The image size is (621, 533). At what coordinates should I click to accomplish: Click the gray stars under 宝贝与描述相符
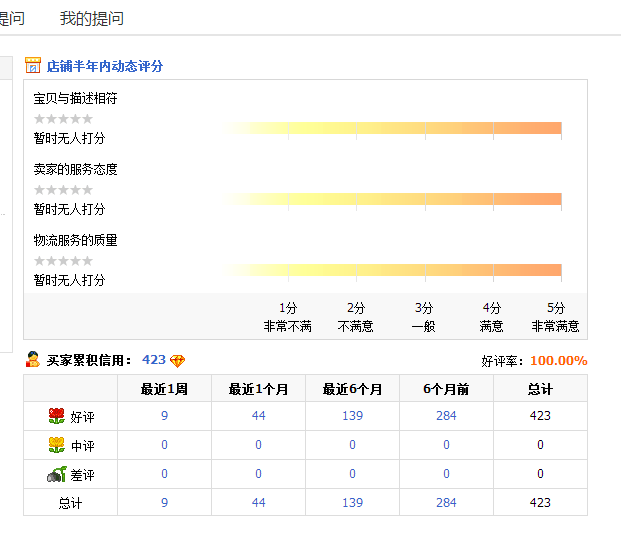(x=63, y=119)
